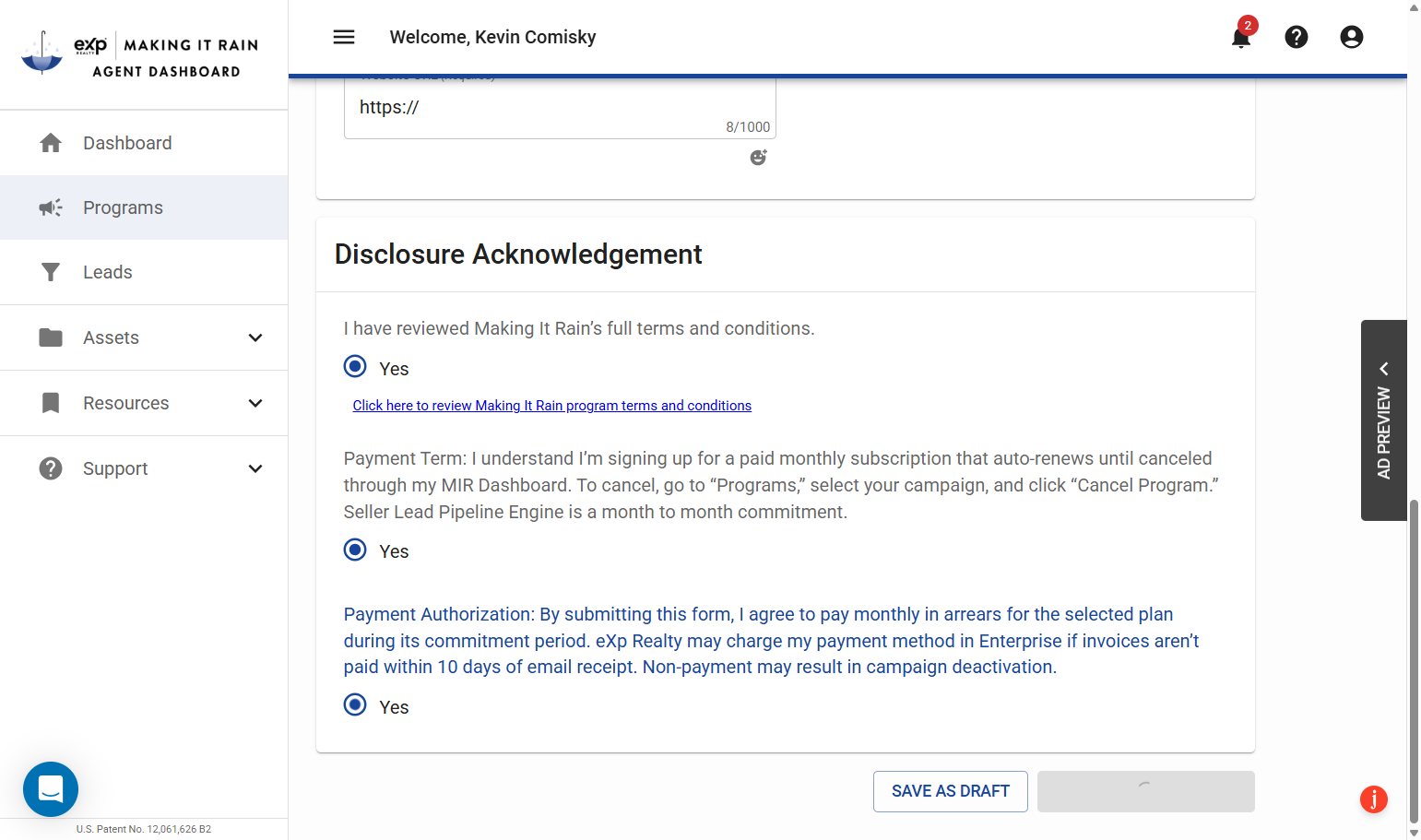Open Programs in the sidebar
This screenshot has width=1421, height=840.
pyautogui.click(x=144, y=207)
